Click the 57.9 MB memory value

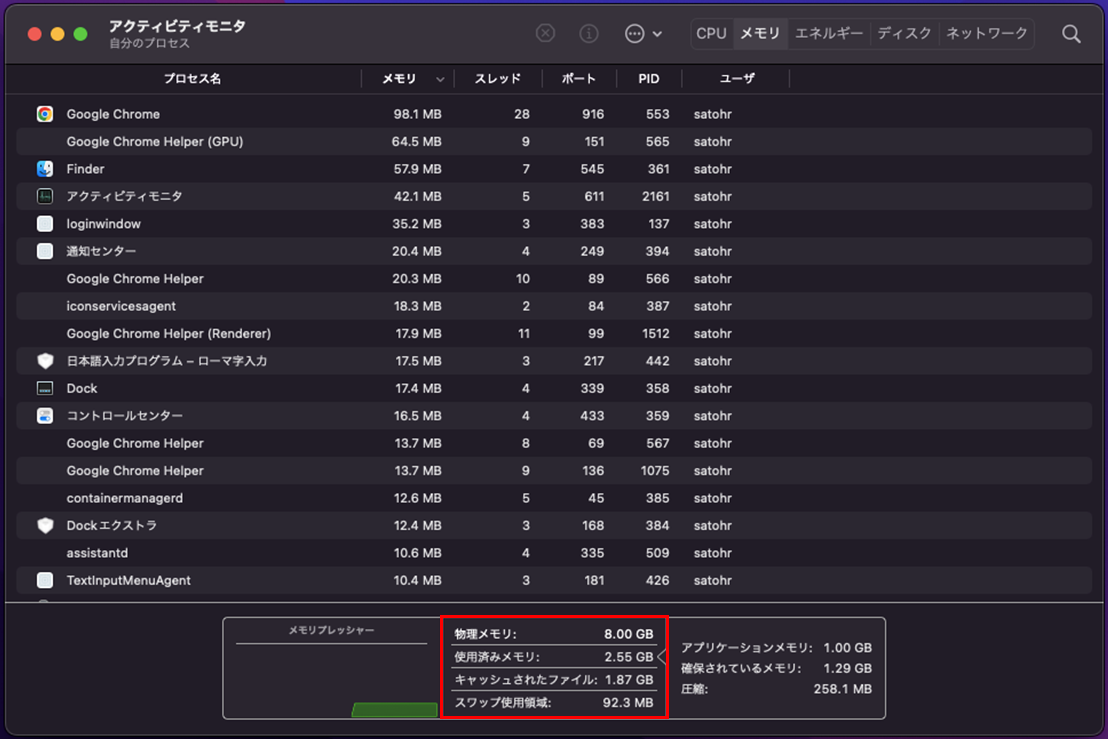[x=418, y=169]
